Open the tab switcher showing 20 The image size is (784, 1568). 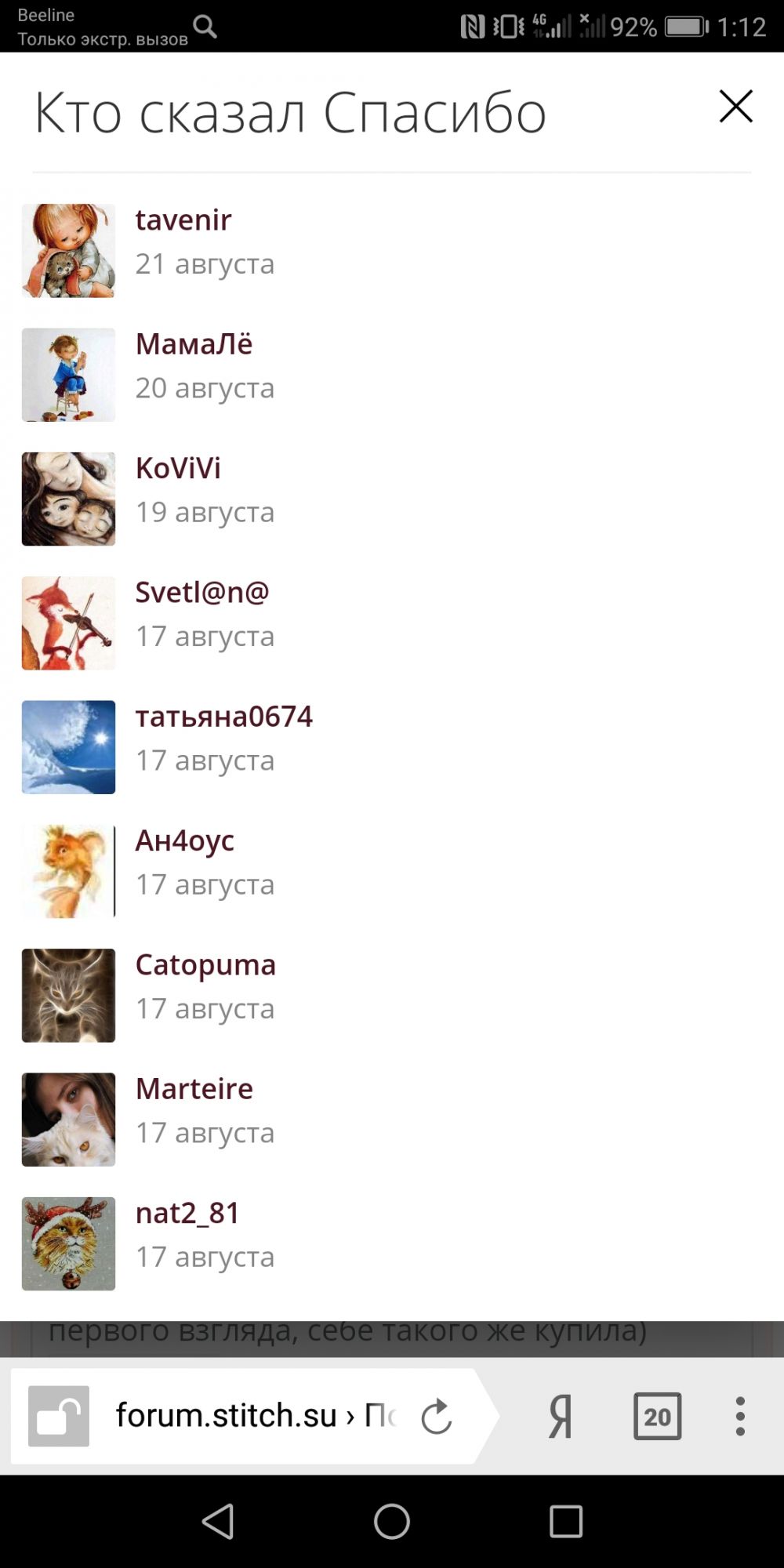(657, 1416)
